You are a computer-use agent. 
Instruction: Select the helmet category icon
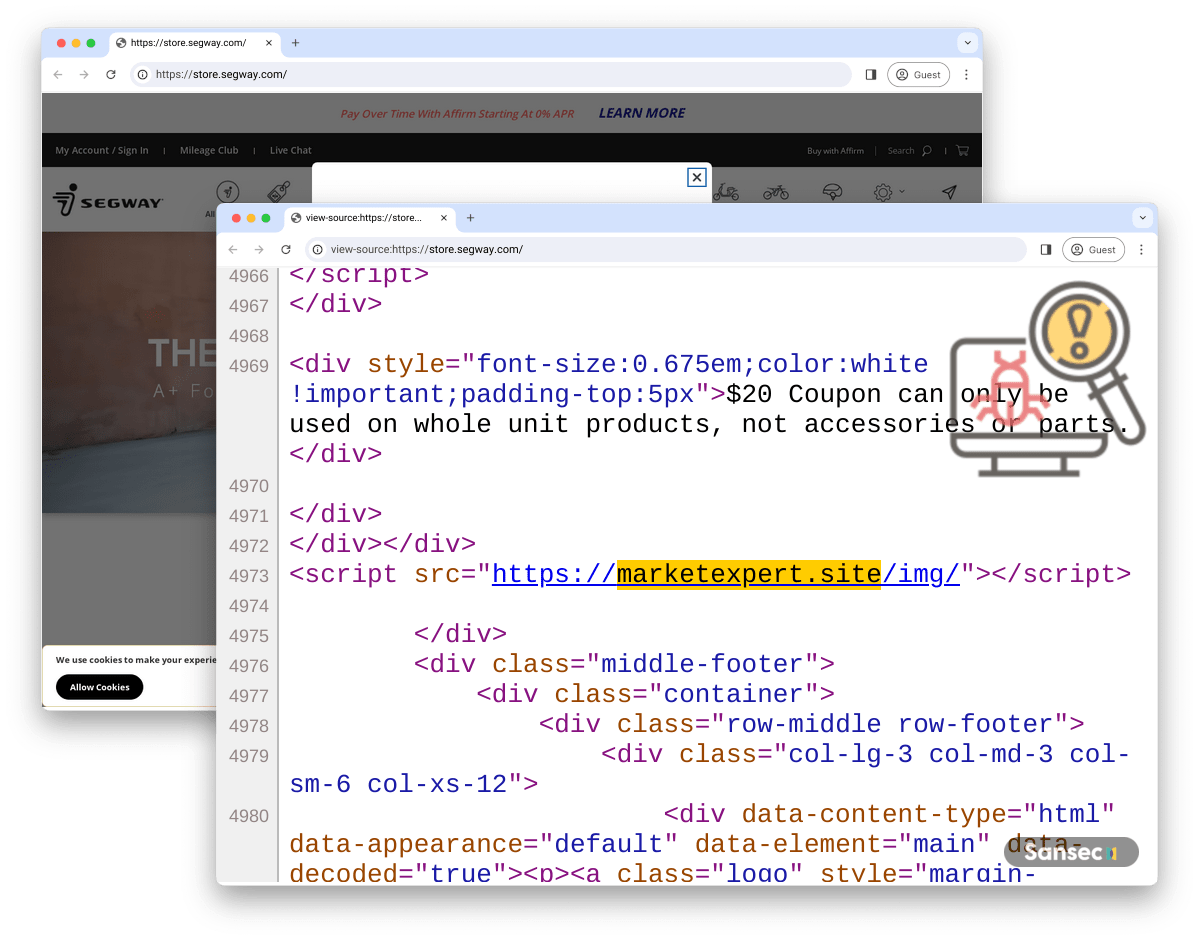point(831,192)
